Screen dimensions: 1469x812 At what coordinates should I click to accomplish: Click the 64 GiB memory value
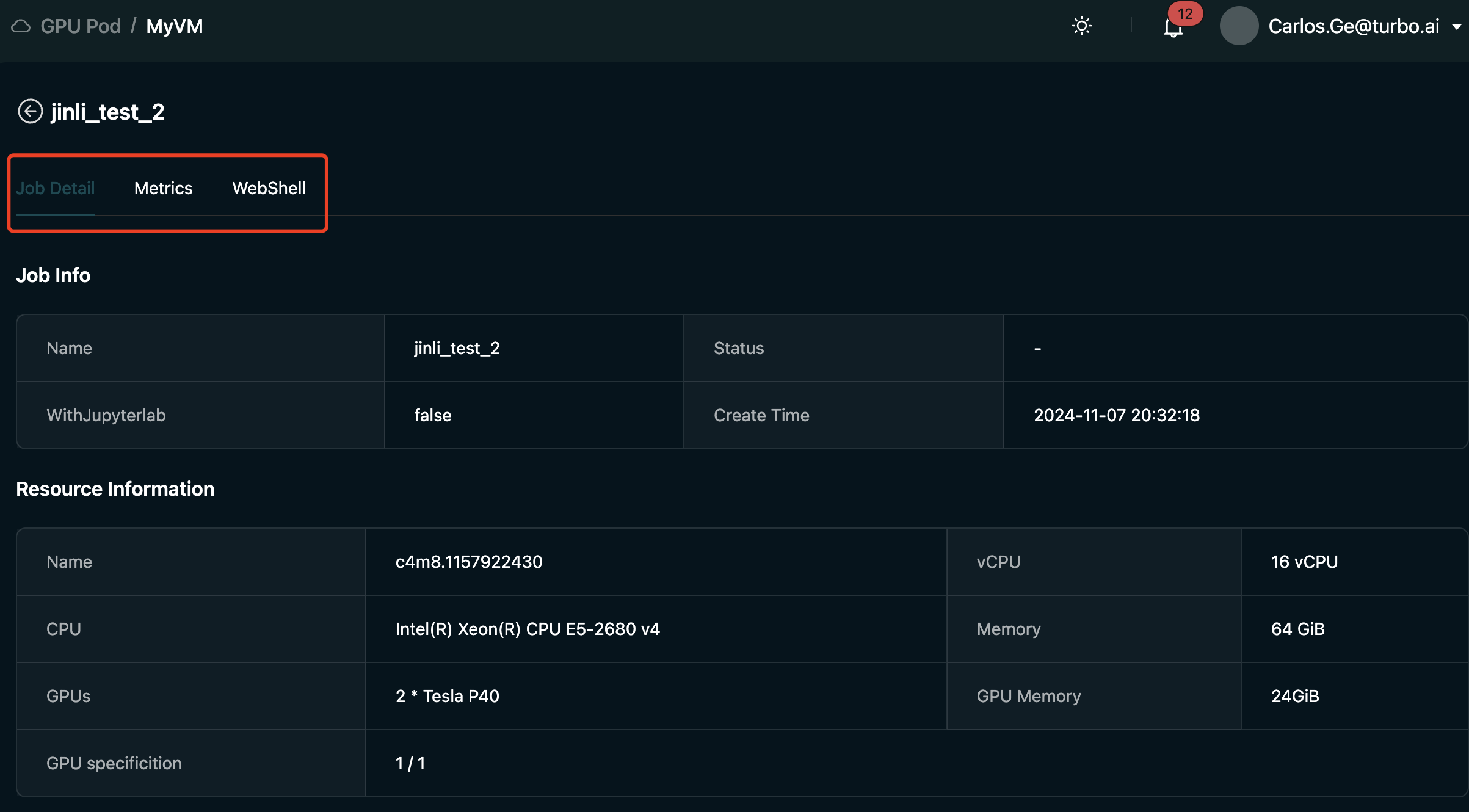pyautogui.click(x=1298, y=629)
